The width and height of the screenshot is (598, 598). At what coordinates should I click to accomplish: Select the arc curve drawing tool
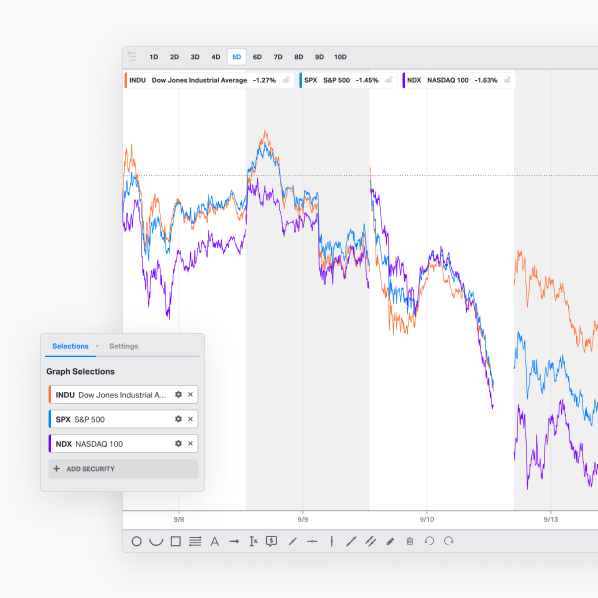[156, 541]
